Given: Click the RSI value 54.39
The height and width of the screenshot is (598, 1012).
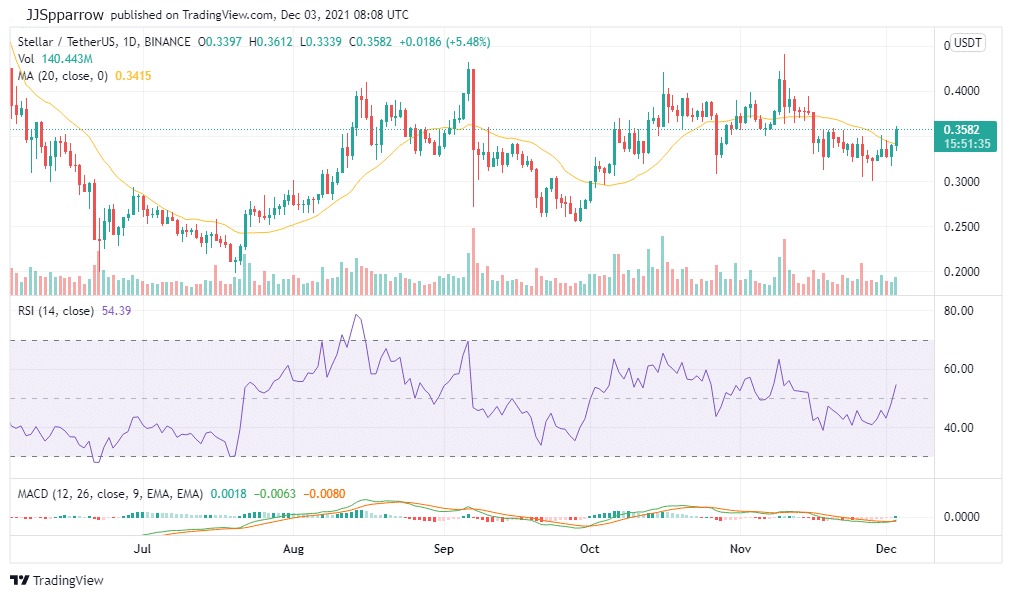Looking at the screenshot, I should coord(116,311).
